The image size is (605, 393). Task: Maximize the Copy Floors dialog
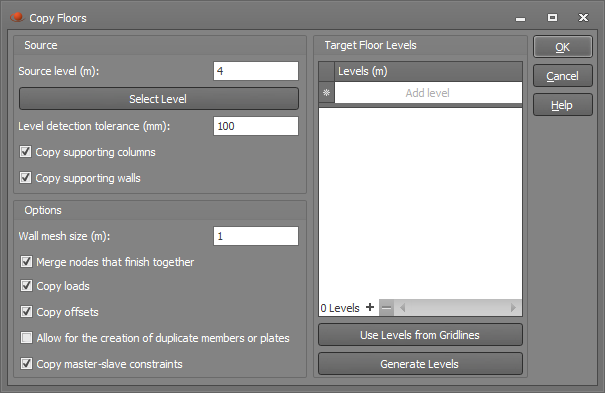(552, 17)
